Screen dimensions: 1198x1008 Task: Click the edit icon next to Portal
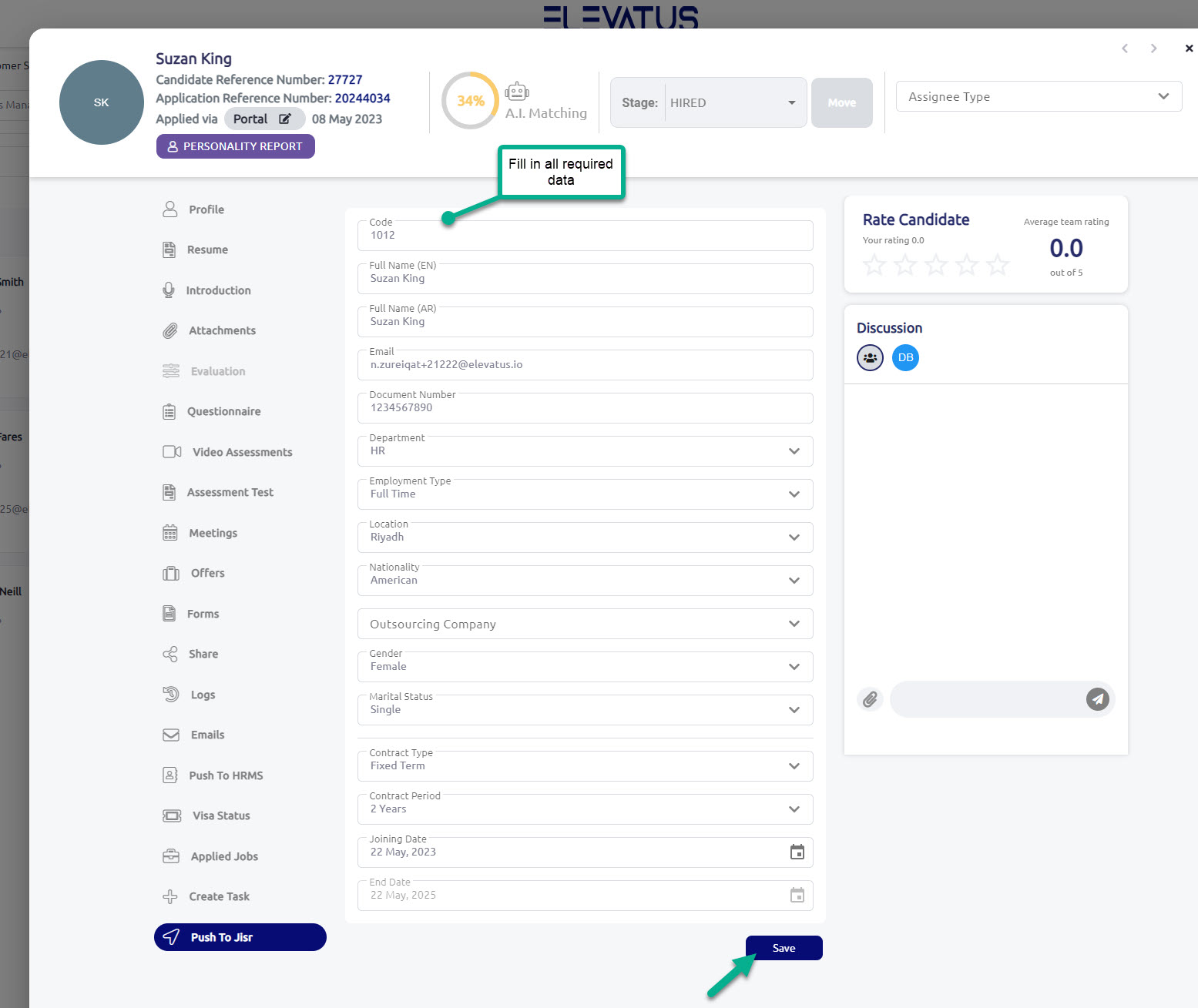pos(285,119)
